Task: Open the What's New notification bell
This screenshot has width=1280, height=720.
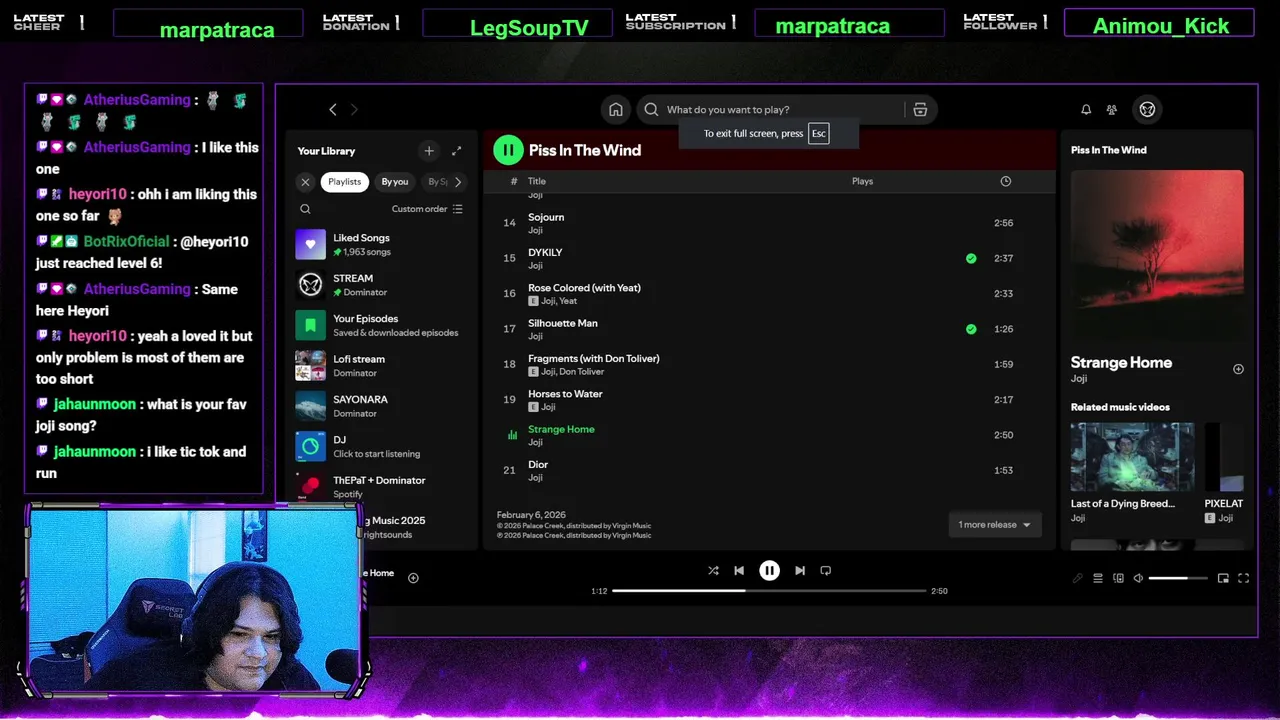Action: tap(1086, 110)
